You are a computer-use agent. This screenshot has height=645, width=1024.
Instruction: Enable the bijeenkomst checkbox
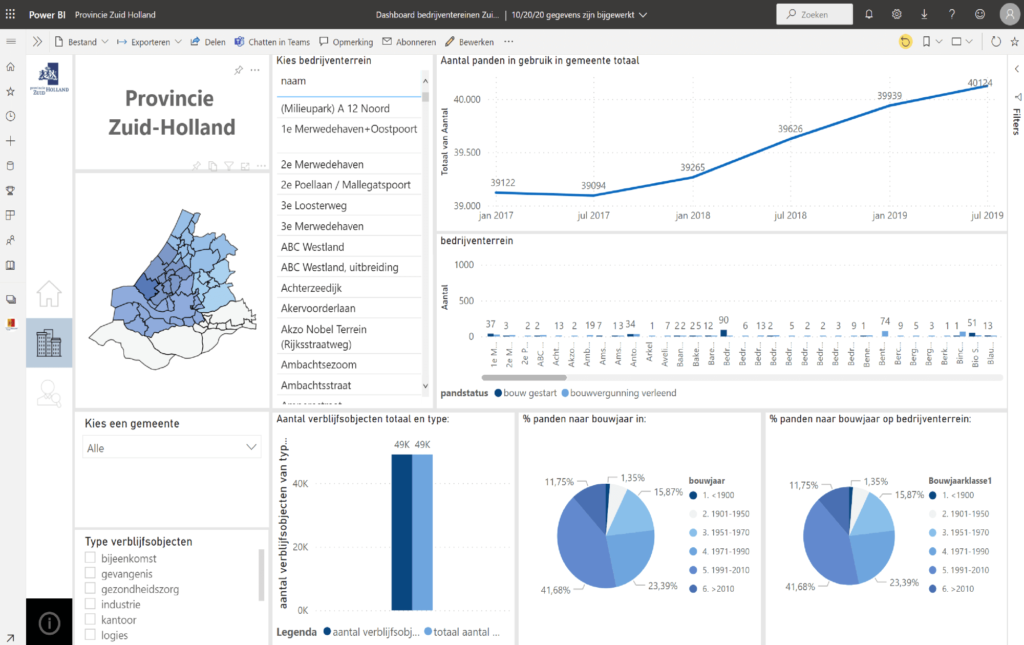tap(89, 559)
